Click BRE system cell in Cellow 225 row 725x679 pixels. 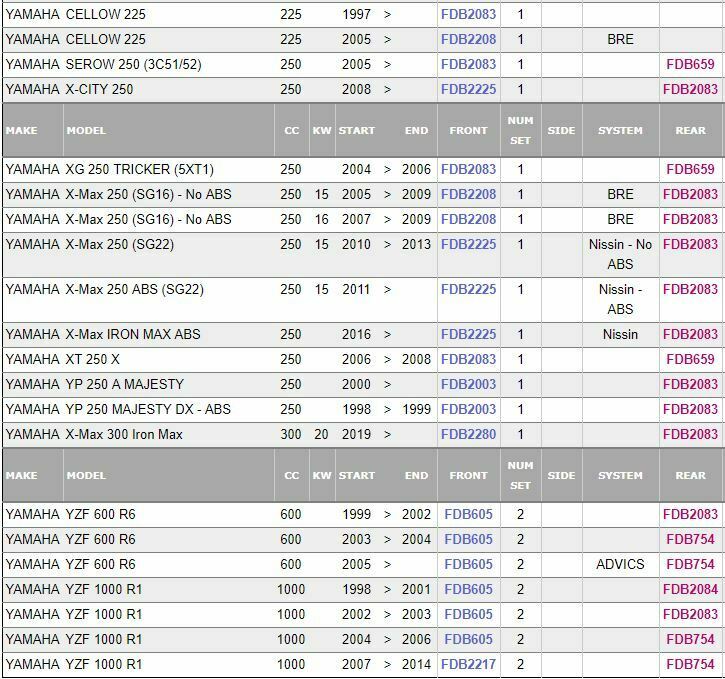point(620,39)
